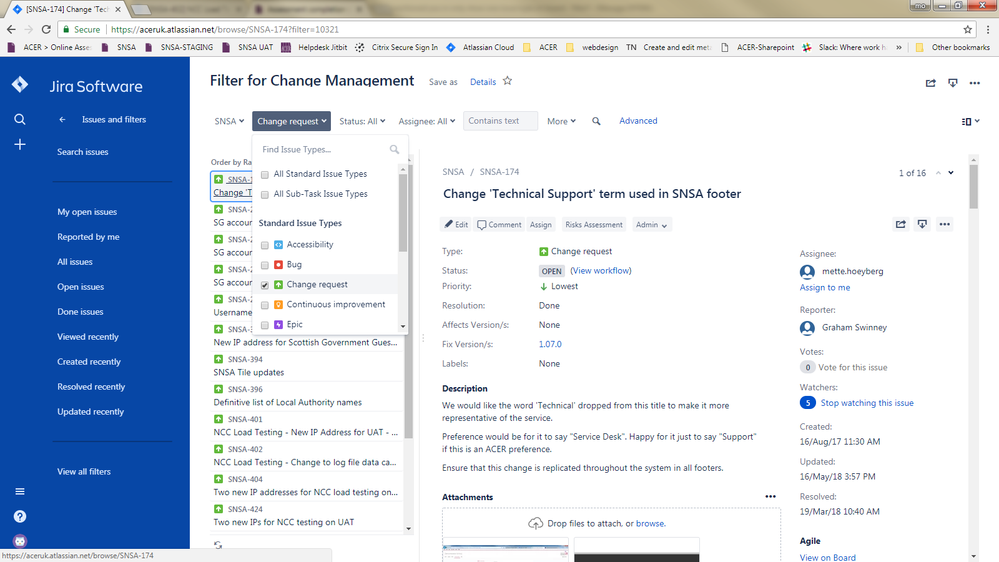Reload the page in the browser

click(x=46, y=29)
